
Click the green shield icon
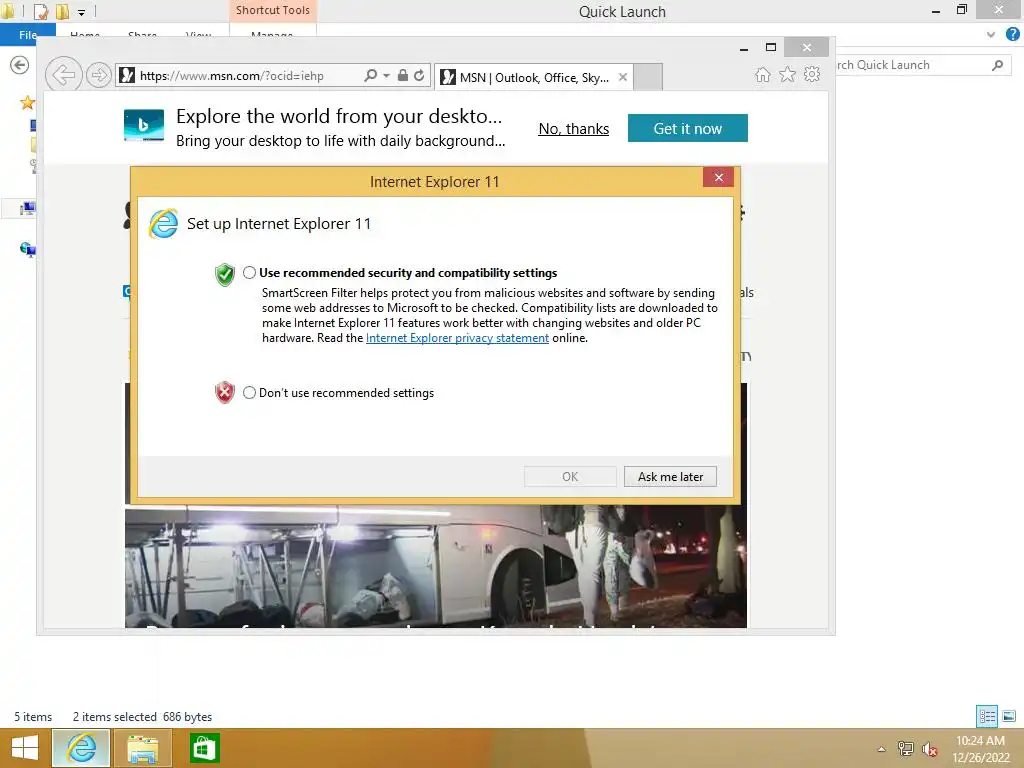coord(225,274)
